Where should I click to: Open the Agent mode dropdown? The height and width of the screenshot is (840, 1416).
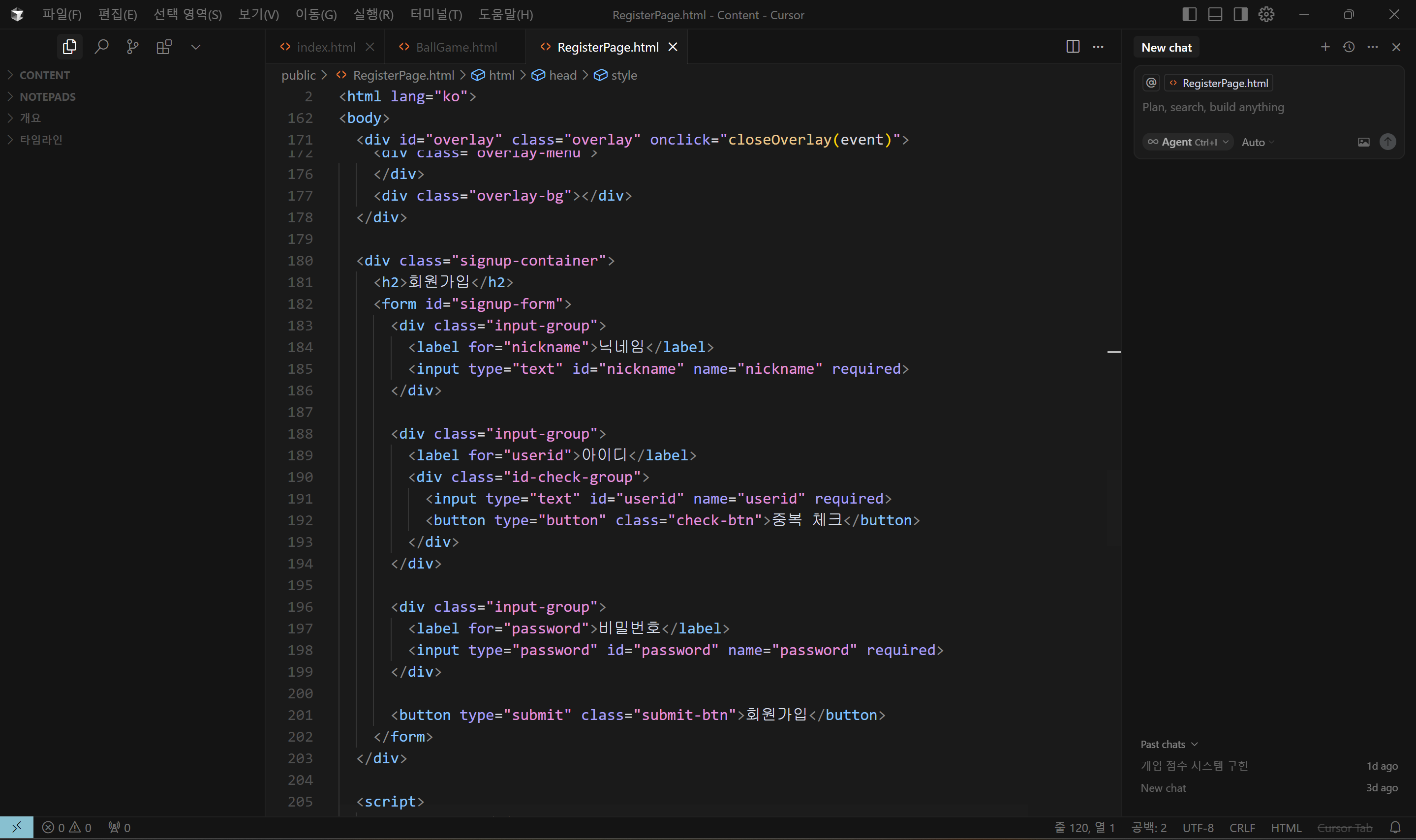tap(1187, 142)
